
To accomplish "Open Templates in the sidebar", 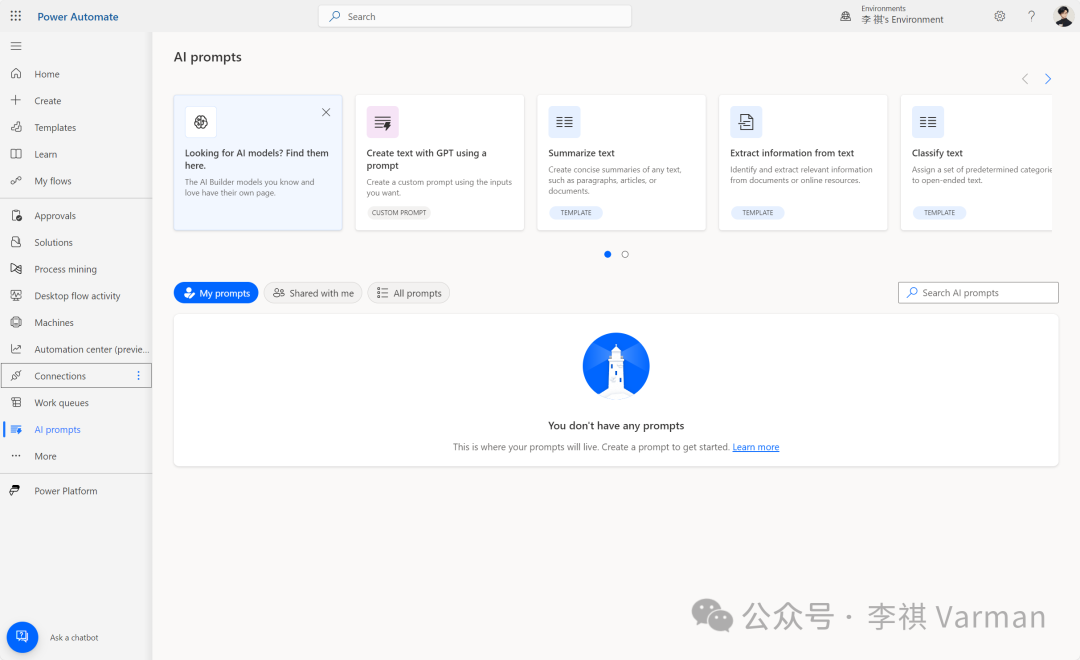I will [x=76, y=127].
